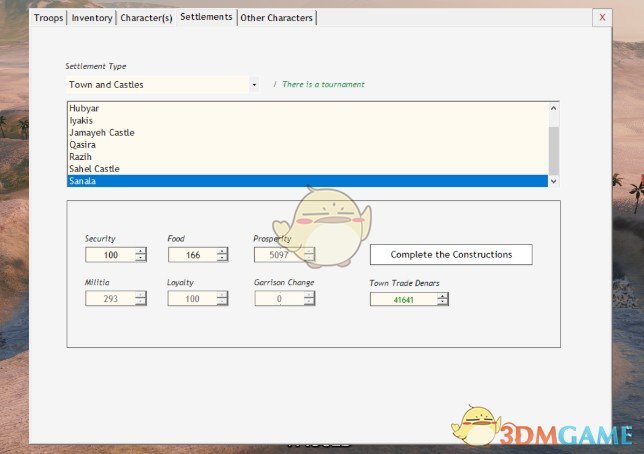Click the There is a tournament label
Viewport: 644px width, 454px height.
(323, 84)
